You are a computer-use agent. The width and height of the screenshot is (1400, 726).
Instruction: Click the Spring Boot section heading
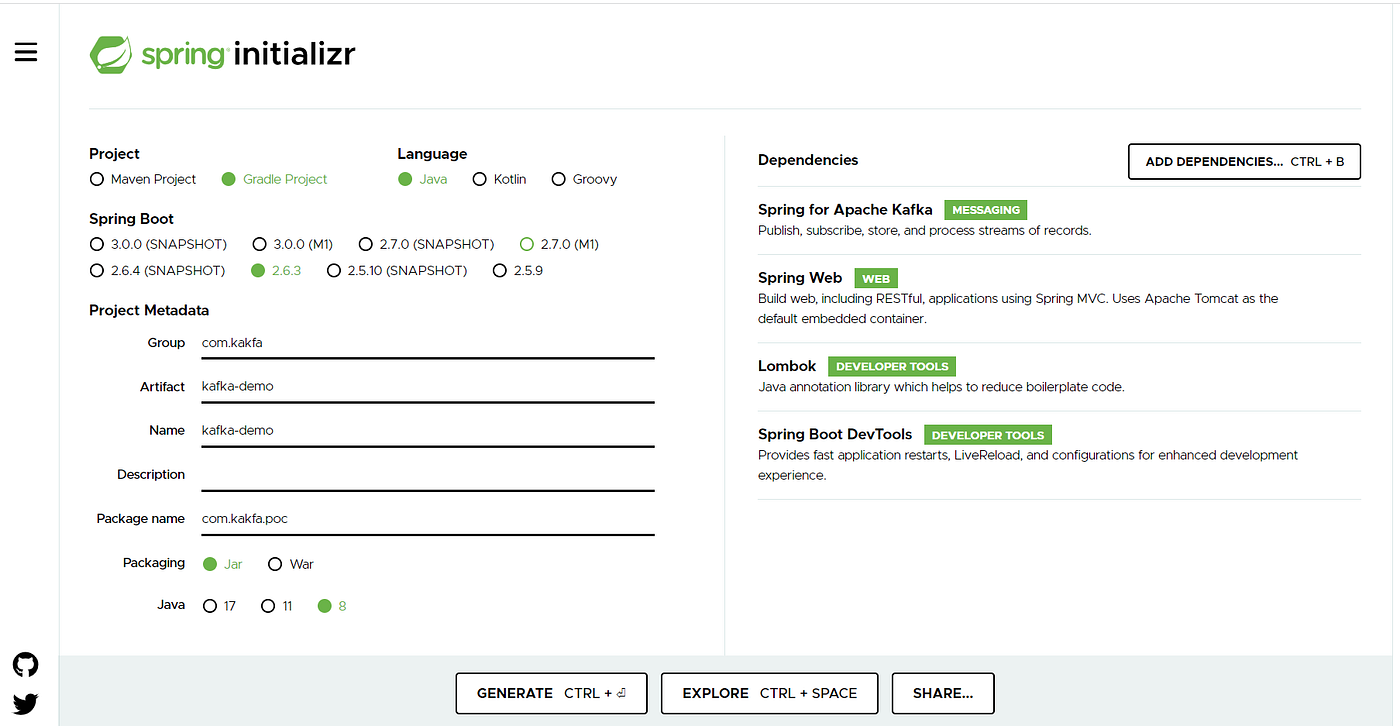(131, 219)
